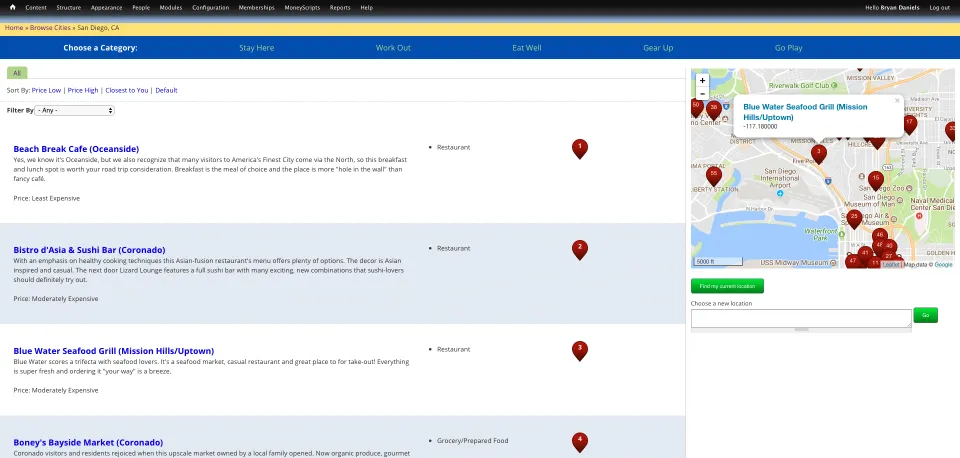
Task: Choose the Work Out category
Action: (x=393, y=48)
